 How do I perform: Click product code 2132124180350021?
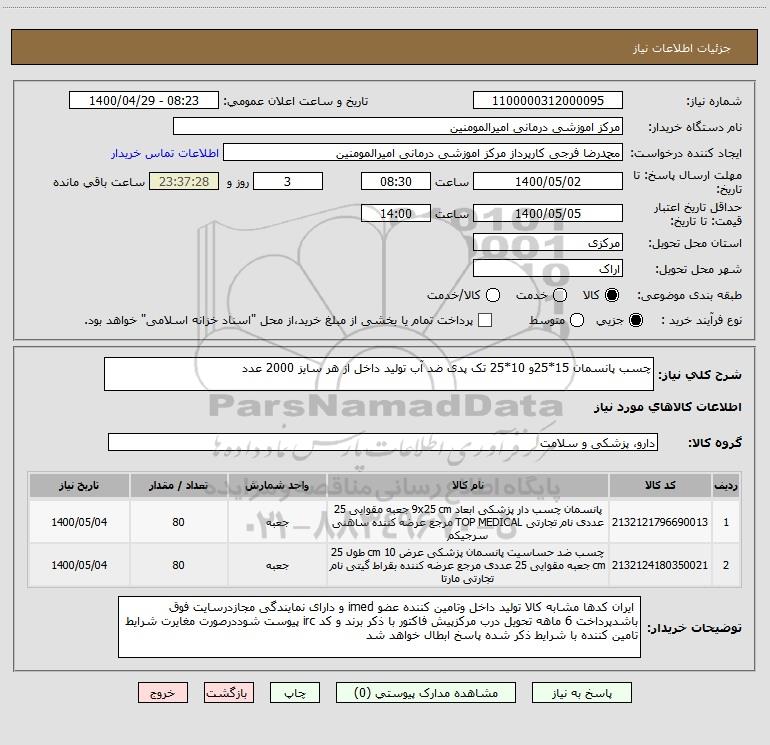coord(660,565)
